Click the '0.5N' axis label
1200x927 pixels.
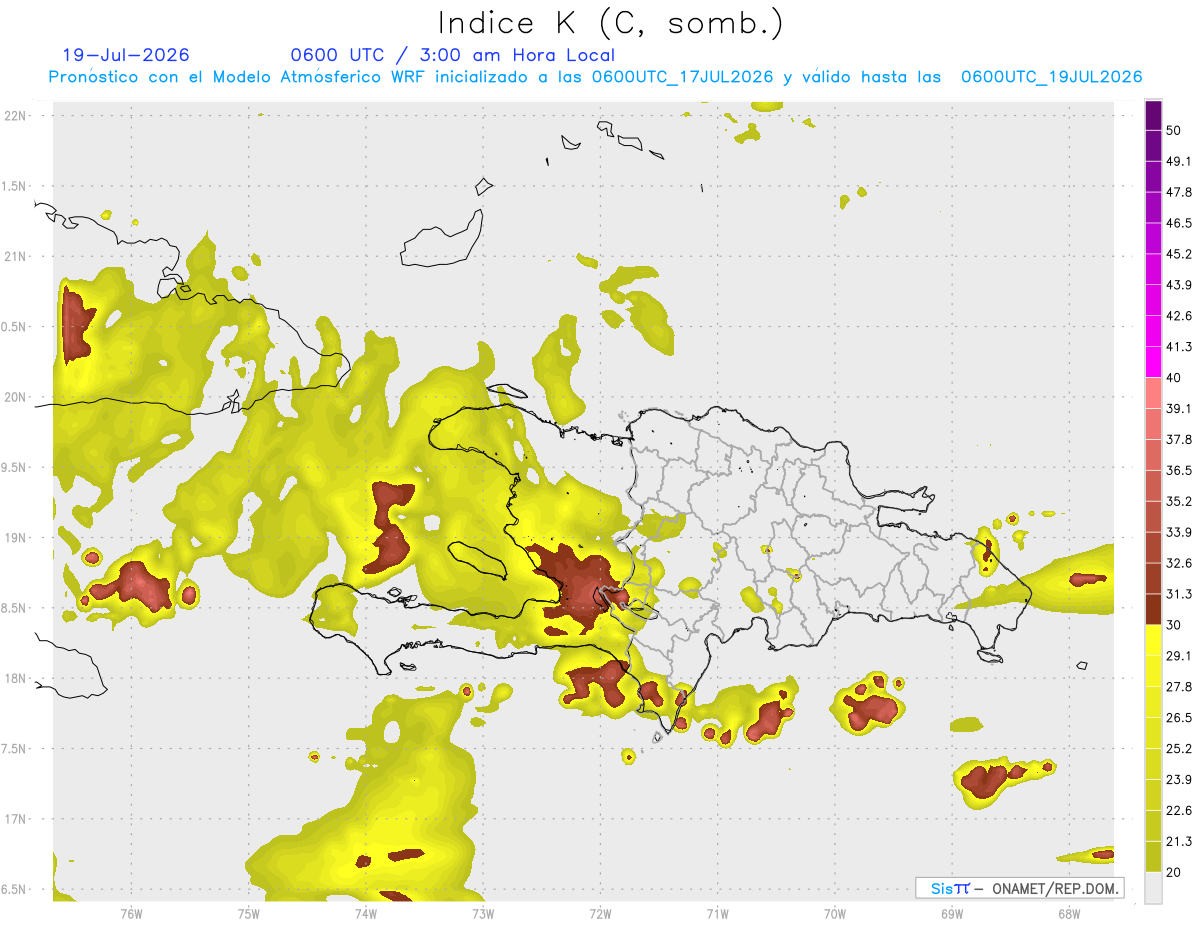(15, 327)
